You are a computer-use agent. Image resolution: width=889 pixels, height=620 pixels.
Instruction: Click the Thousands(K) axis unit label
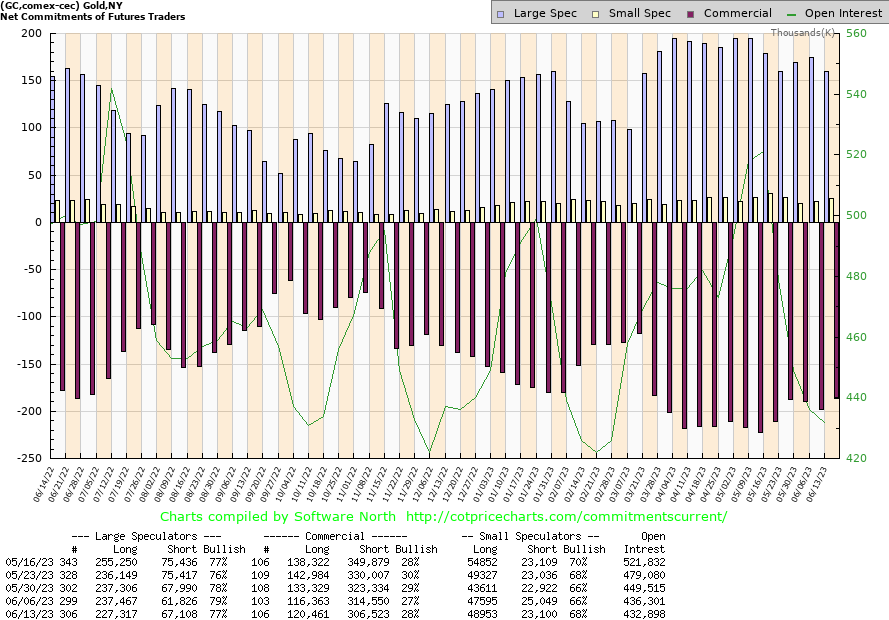[805, 32]
